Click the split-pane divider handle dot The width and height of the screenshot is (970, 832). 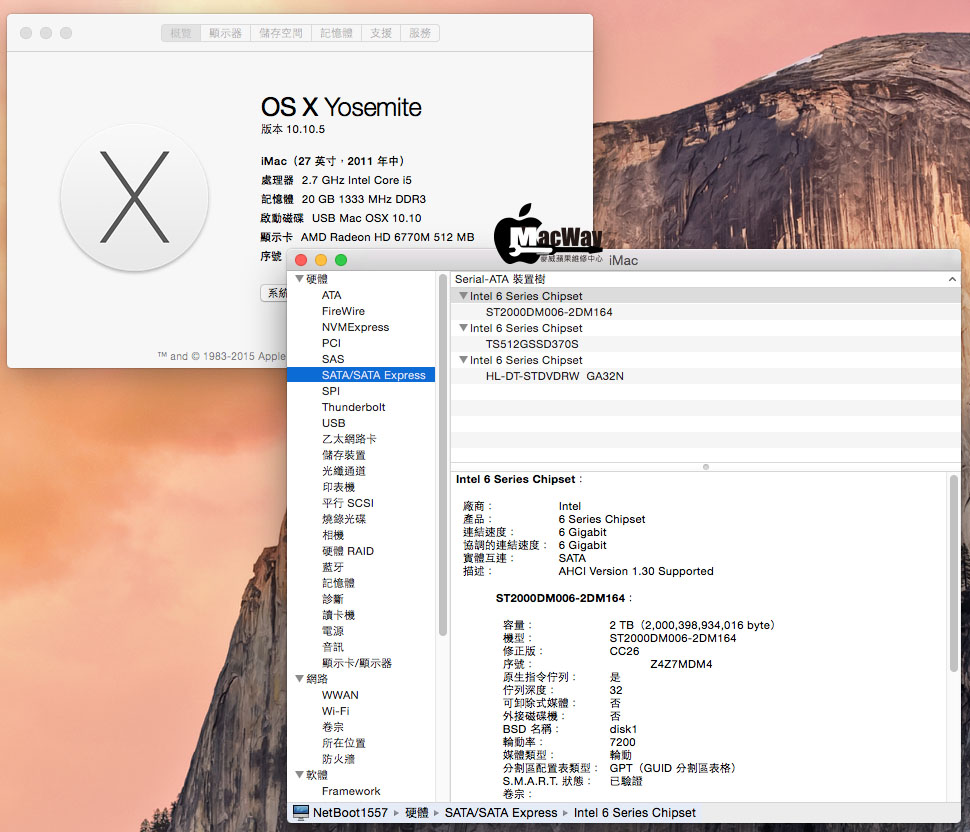(x=706, y=467)
